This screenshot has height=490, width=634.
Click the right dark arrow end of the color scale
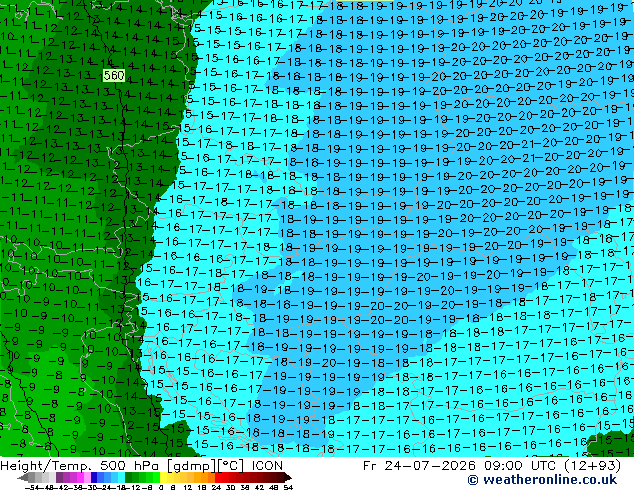point(287,477)
